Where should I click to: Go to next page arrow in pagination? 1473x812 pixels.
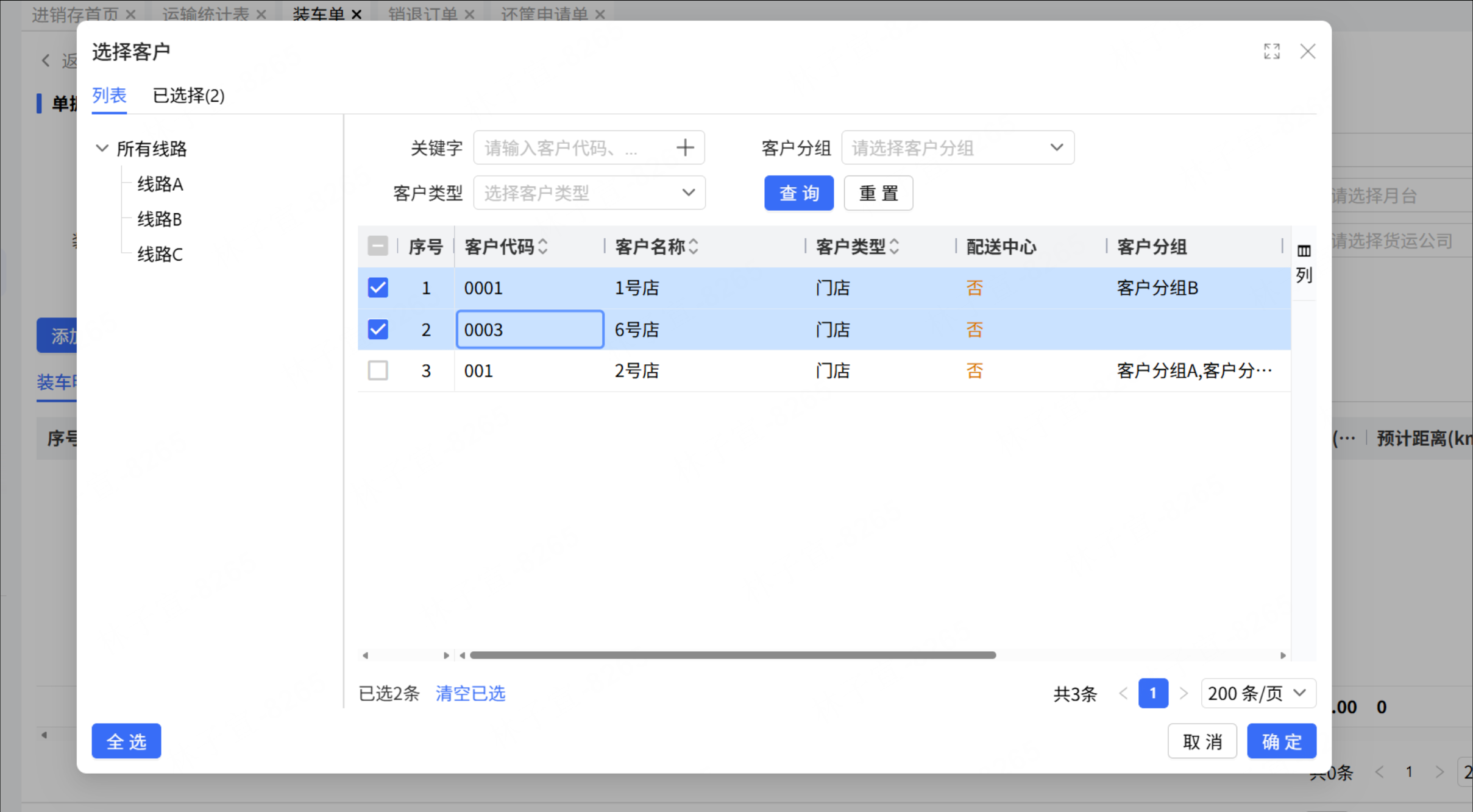point(1184,693)
